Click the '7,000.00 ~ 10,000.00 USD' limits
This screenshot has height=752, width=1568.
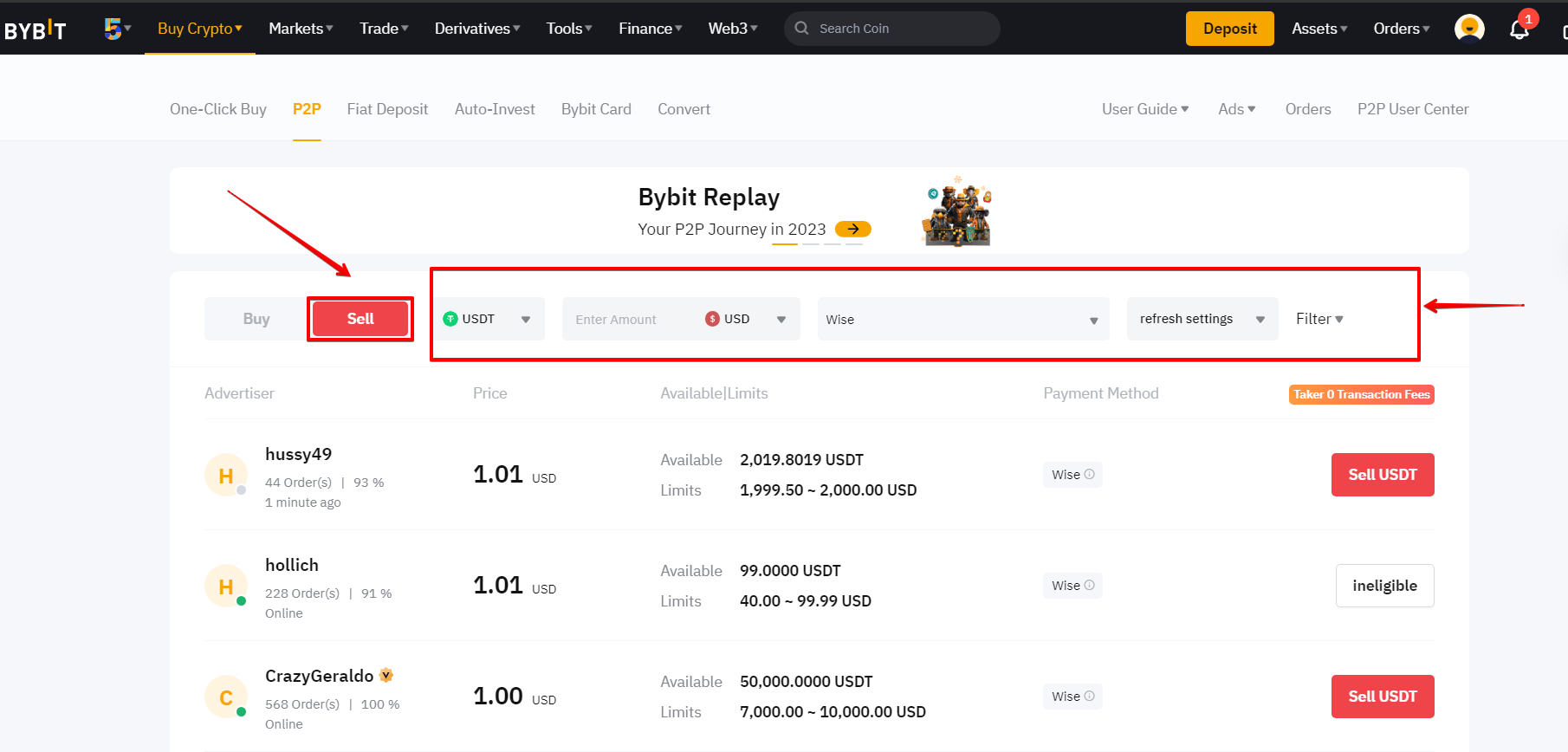[833, 712]
